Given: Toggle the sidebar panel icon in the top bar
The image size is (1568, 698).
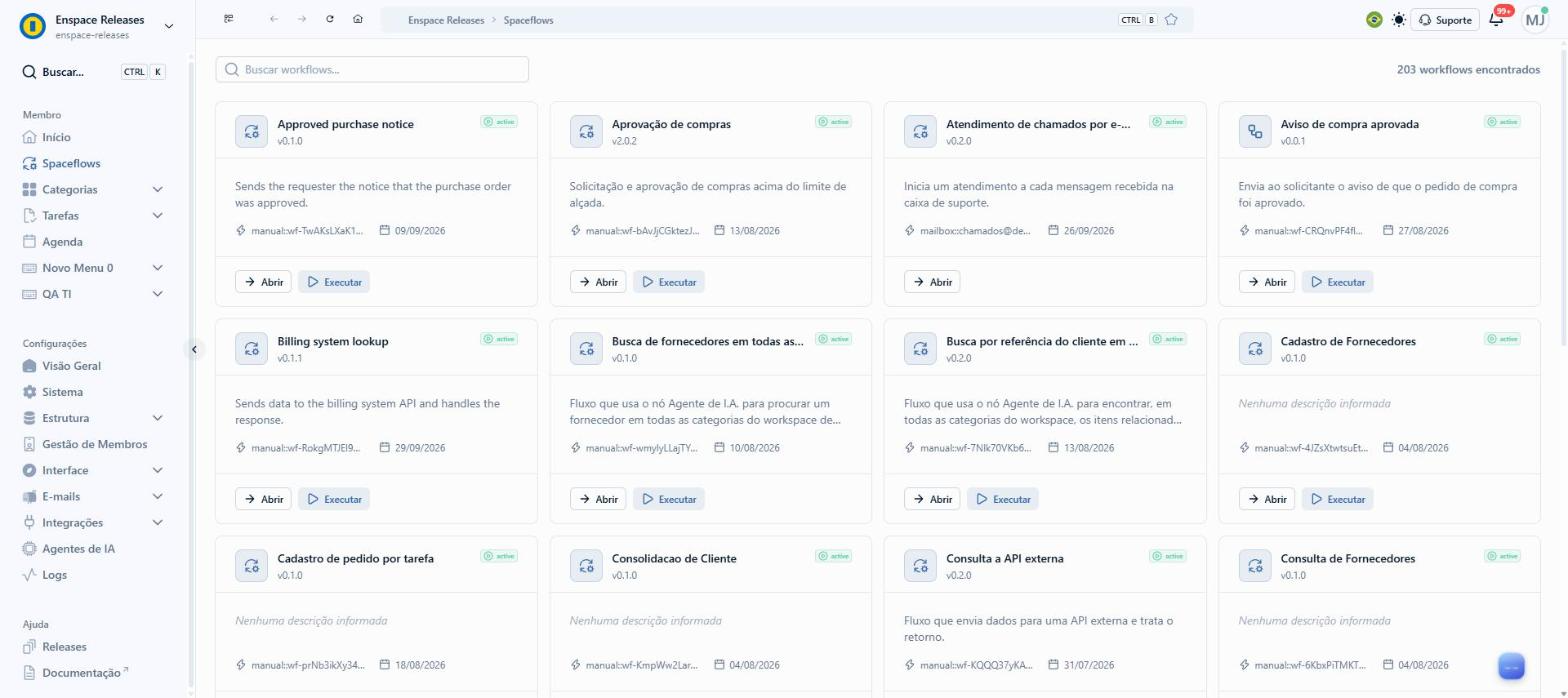Looking at the screenshot, I should coord(229,19).
